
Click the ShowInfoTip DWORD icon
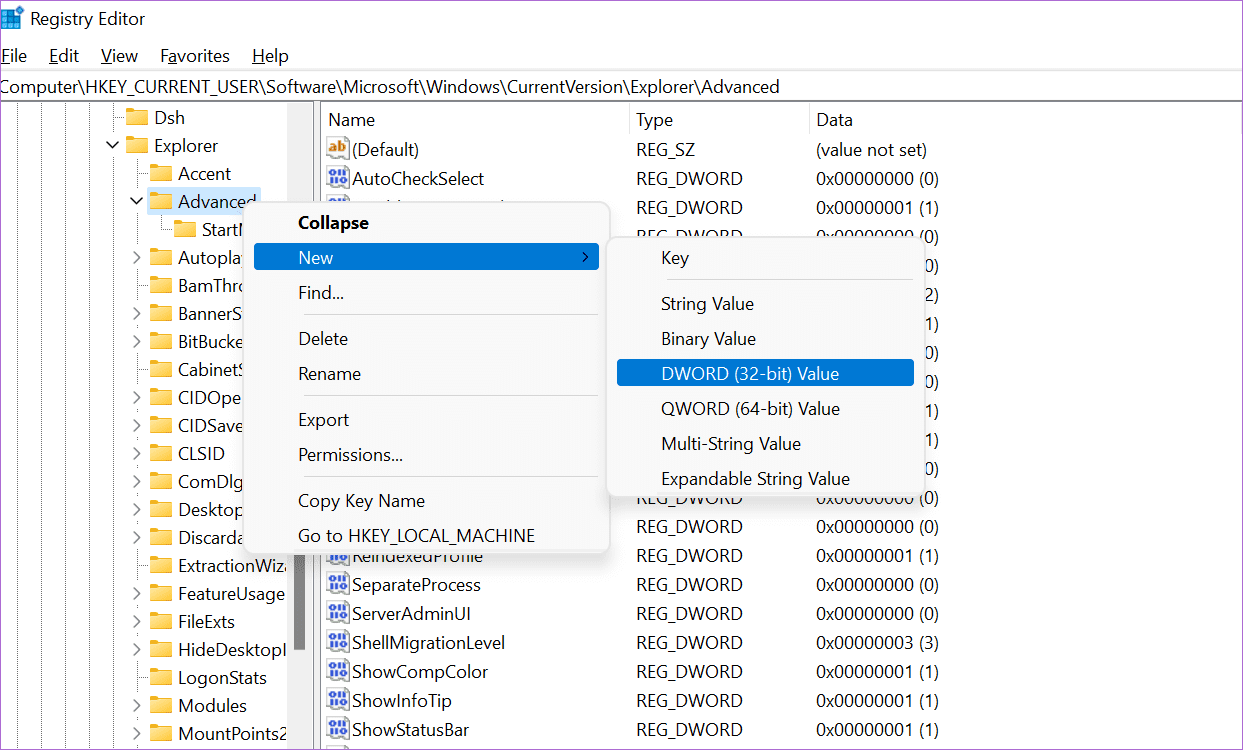(338, 700)
